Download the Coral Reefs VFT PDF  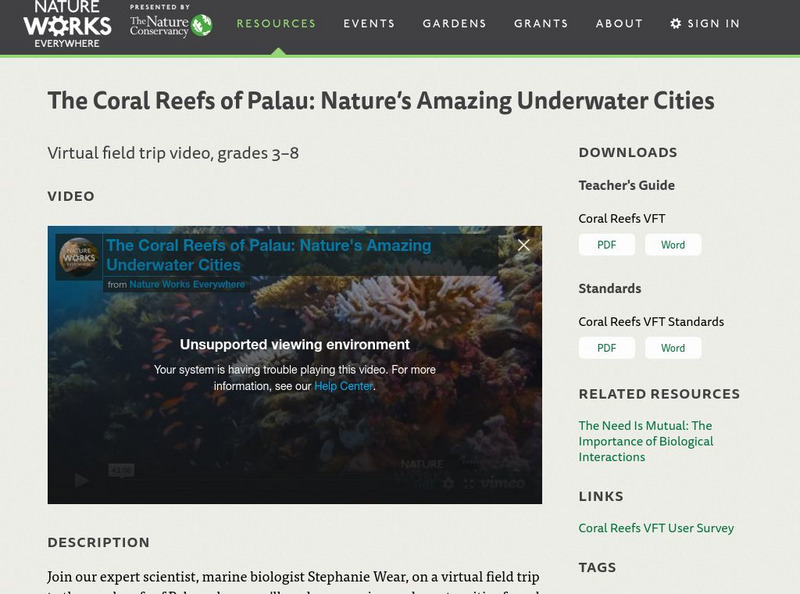point(606,245)
